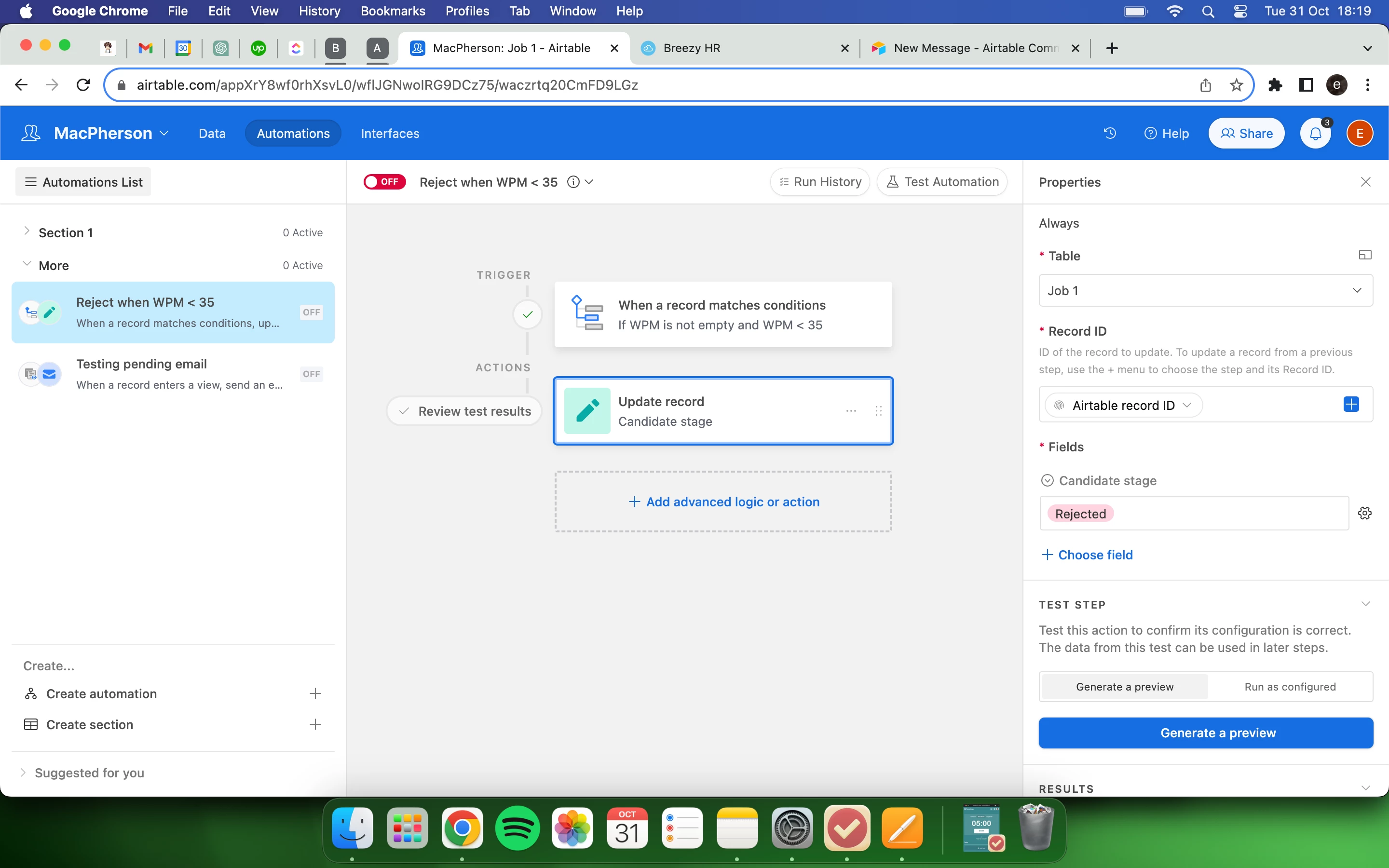Image resolution: width=1389 pixels, height=868 pixels.
Task: Toggle automation ON/OFF switch
Action: tap(384, 182)
